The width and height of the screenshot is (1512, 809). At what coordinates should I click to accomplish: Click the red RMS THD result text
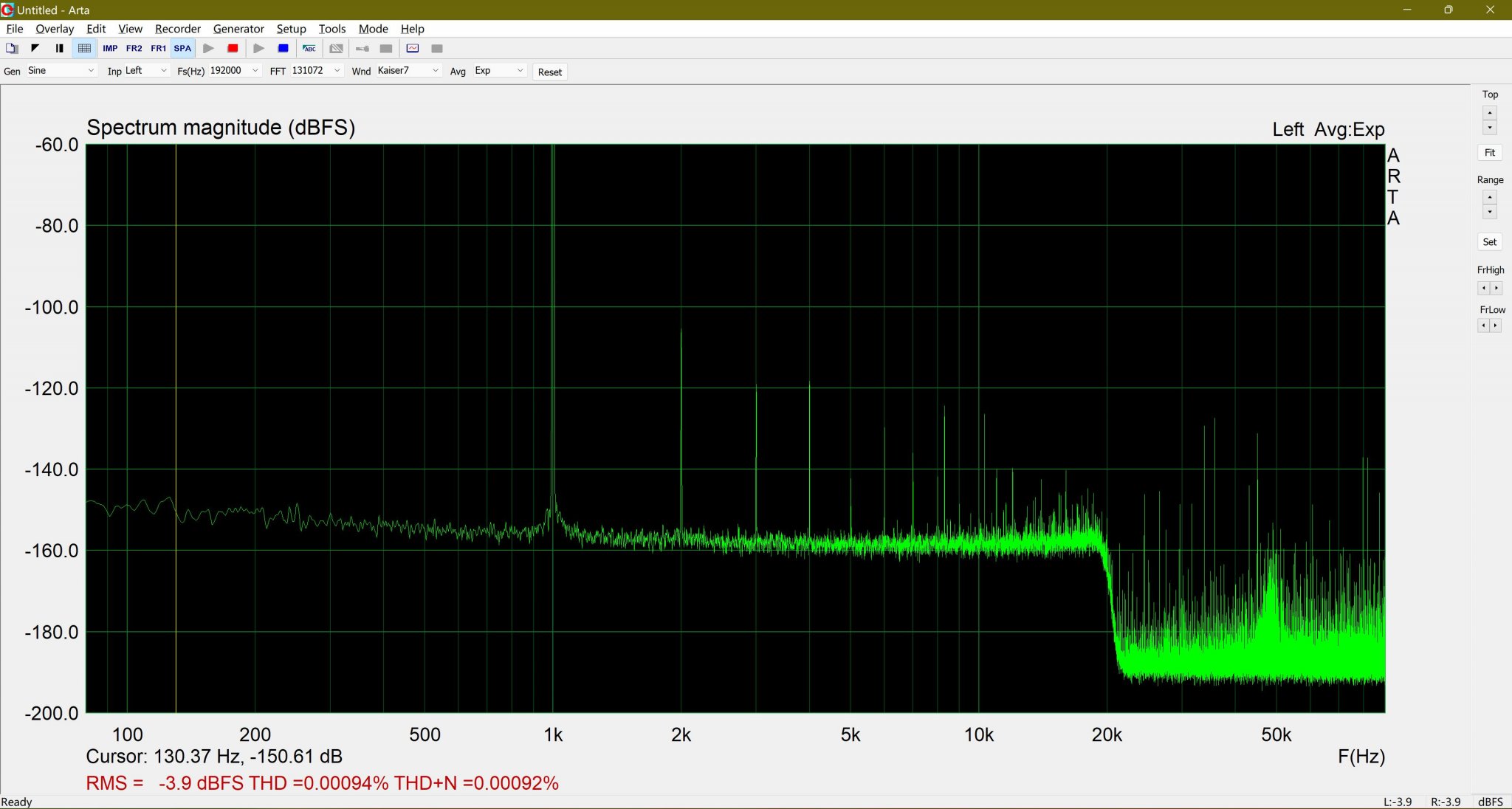point(322,783)
